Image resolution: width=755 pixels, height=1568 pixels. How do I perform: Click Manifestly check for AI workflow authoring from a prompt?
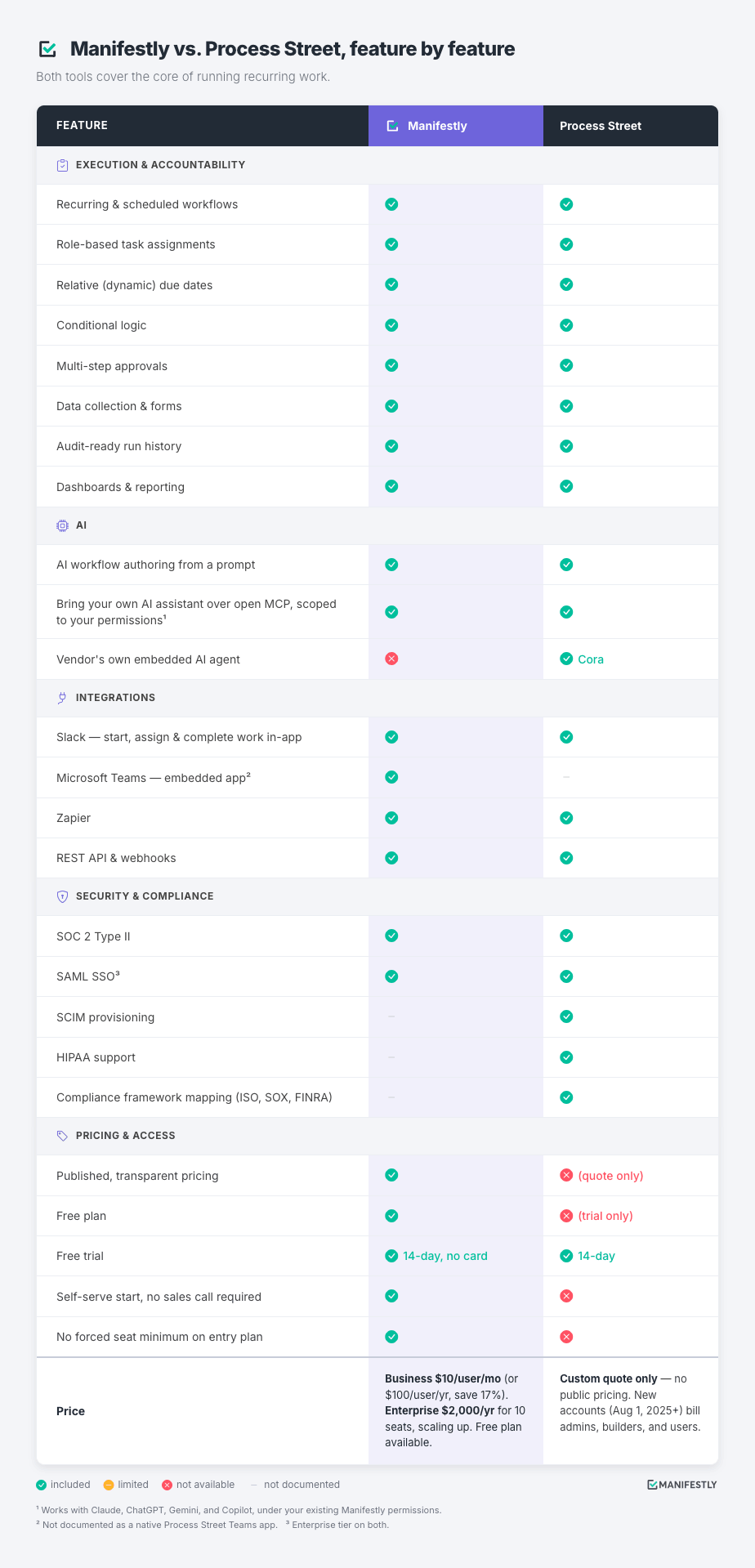[x=391, y=565]
